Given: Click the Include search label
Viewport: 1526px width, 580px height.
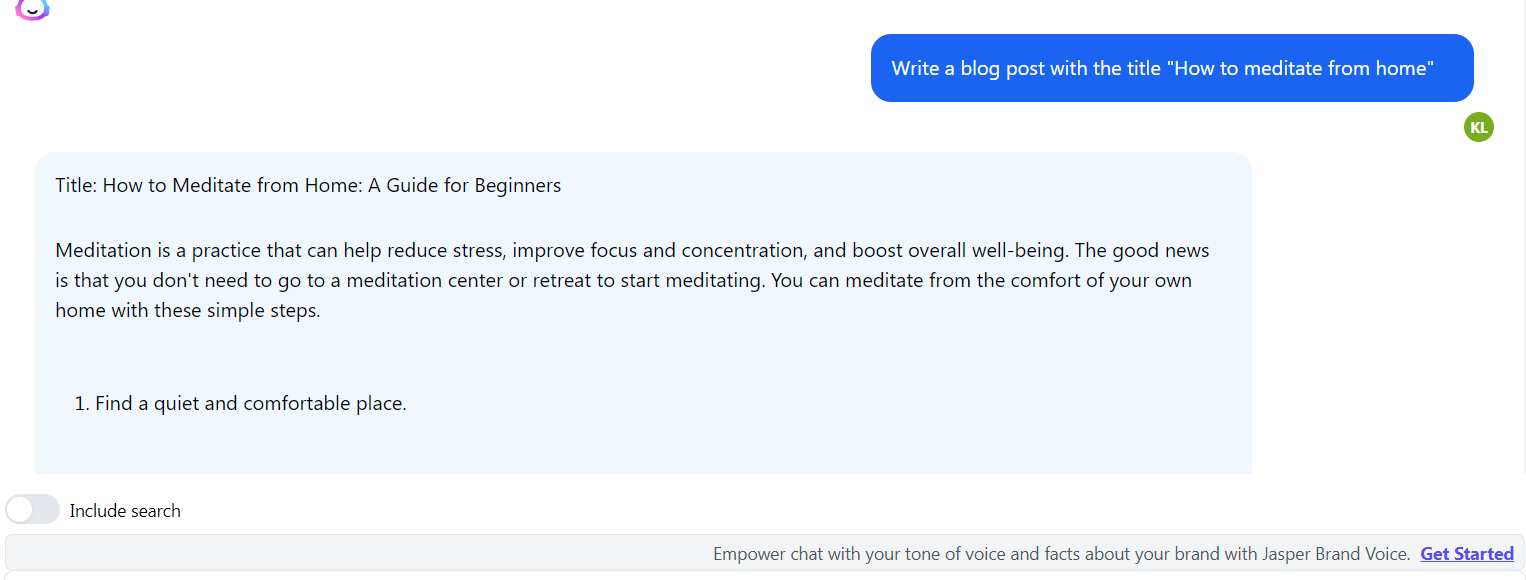Looking at the screenshot, I should pos(124,510).
